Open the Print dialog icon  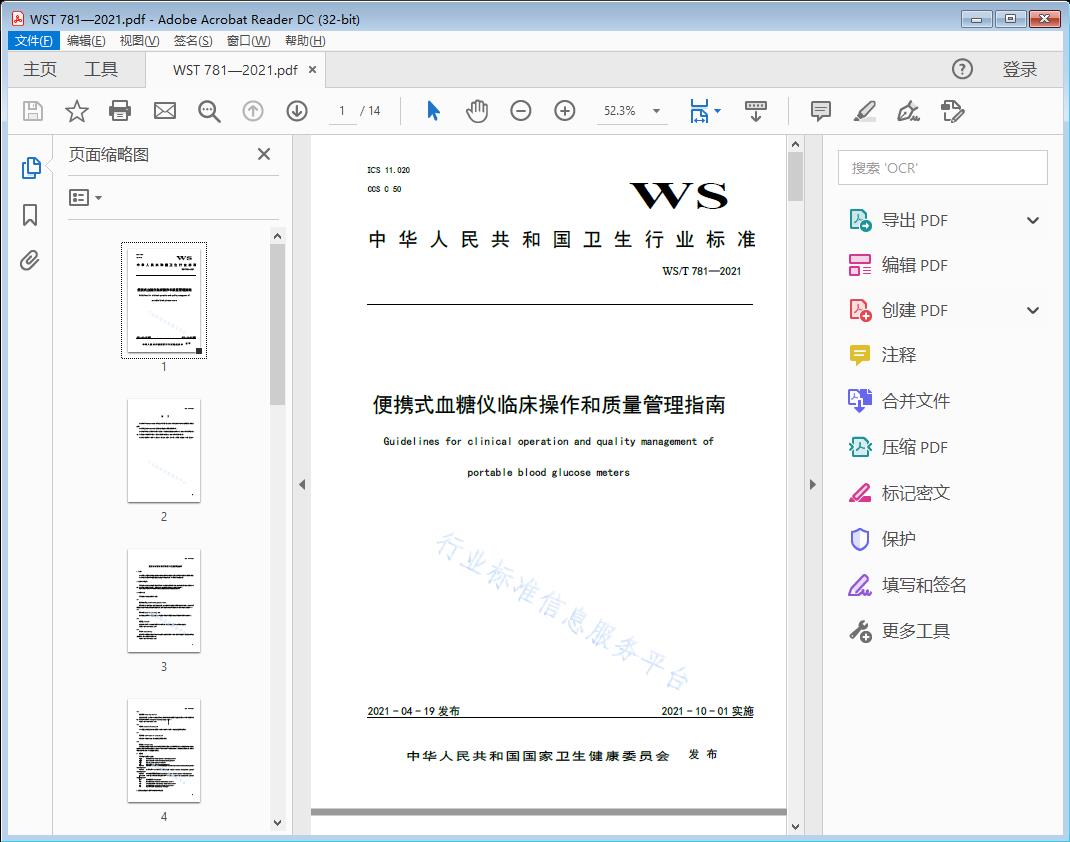point(120,111)
